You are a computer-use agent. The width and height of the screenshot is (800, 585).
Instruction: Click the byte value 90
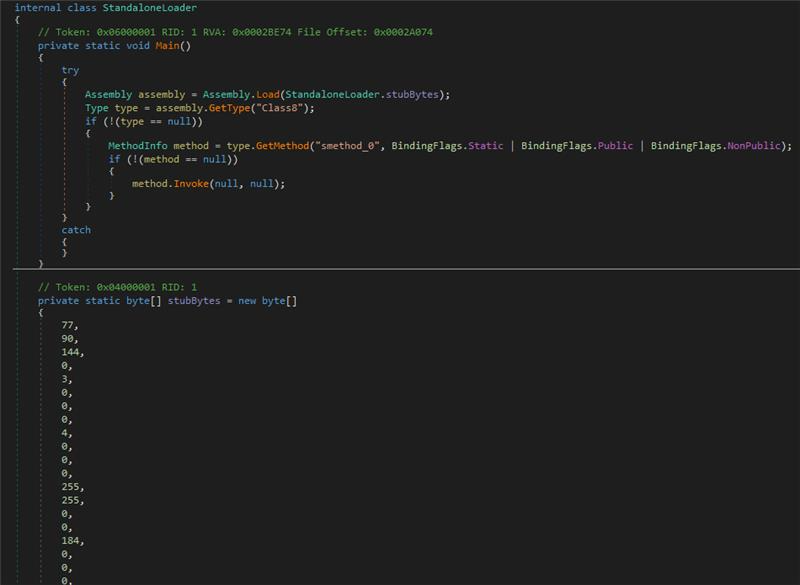point(67,339)
